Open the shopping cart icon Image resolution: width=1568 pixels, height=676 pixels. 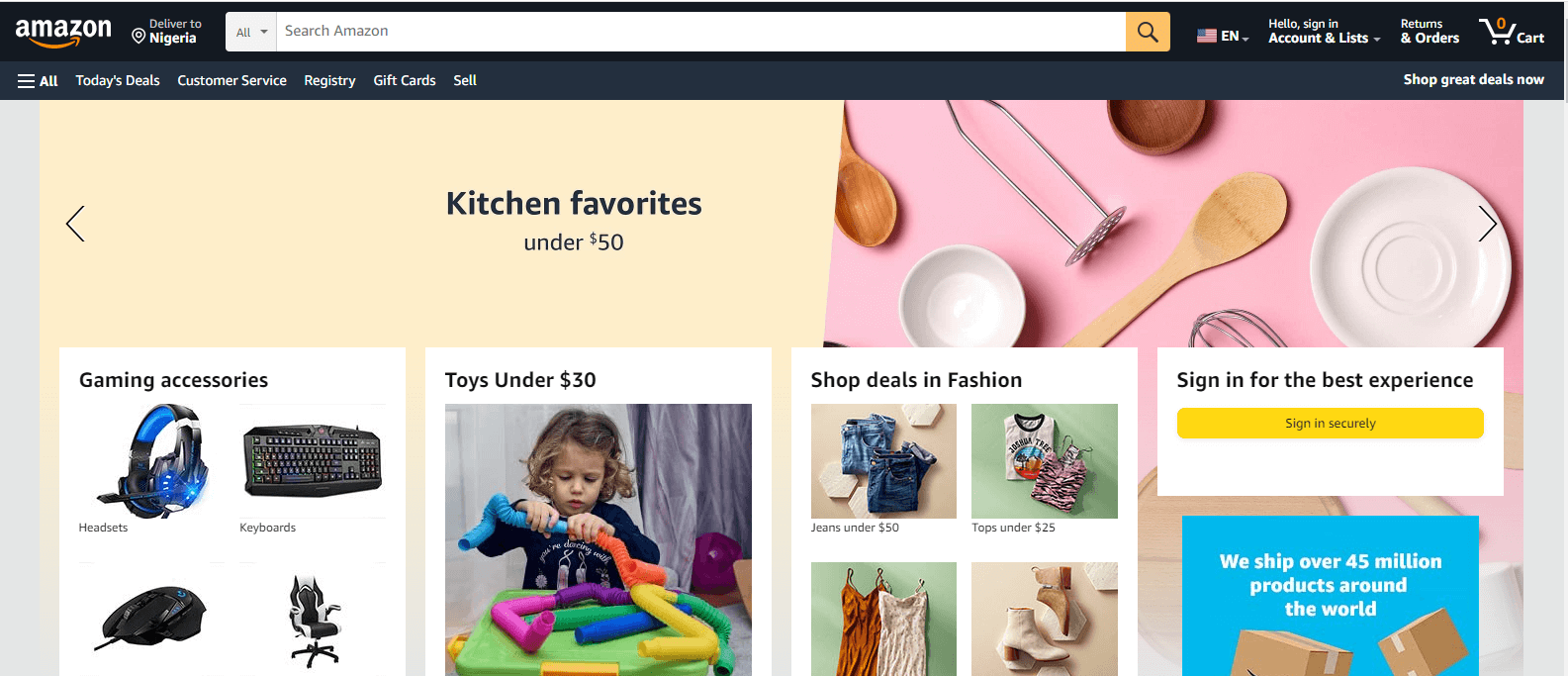(1512, 32)
